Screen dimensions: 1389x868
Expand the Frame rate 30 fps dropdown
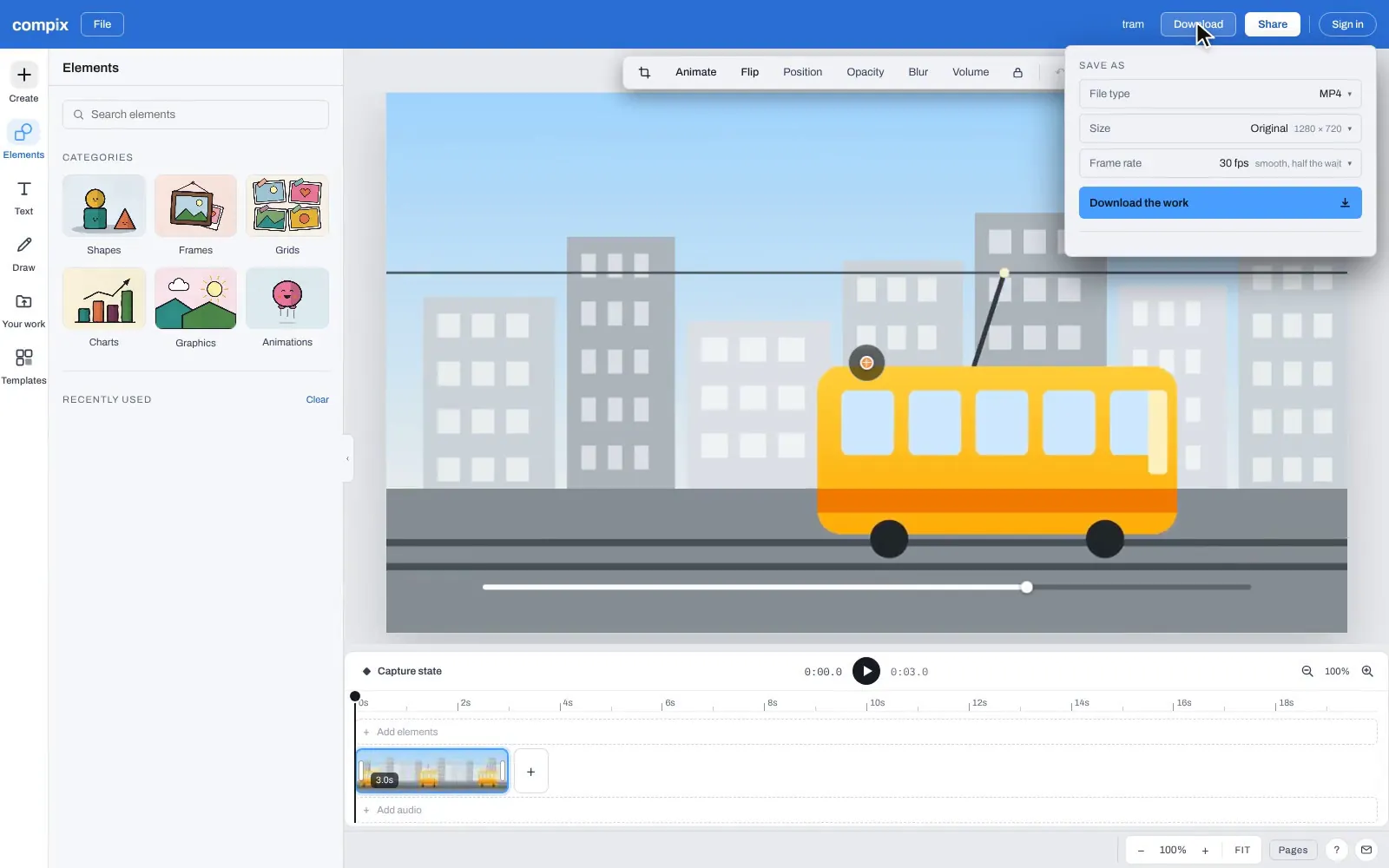pyautogui.click(x=1220, y=163)
